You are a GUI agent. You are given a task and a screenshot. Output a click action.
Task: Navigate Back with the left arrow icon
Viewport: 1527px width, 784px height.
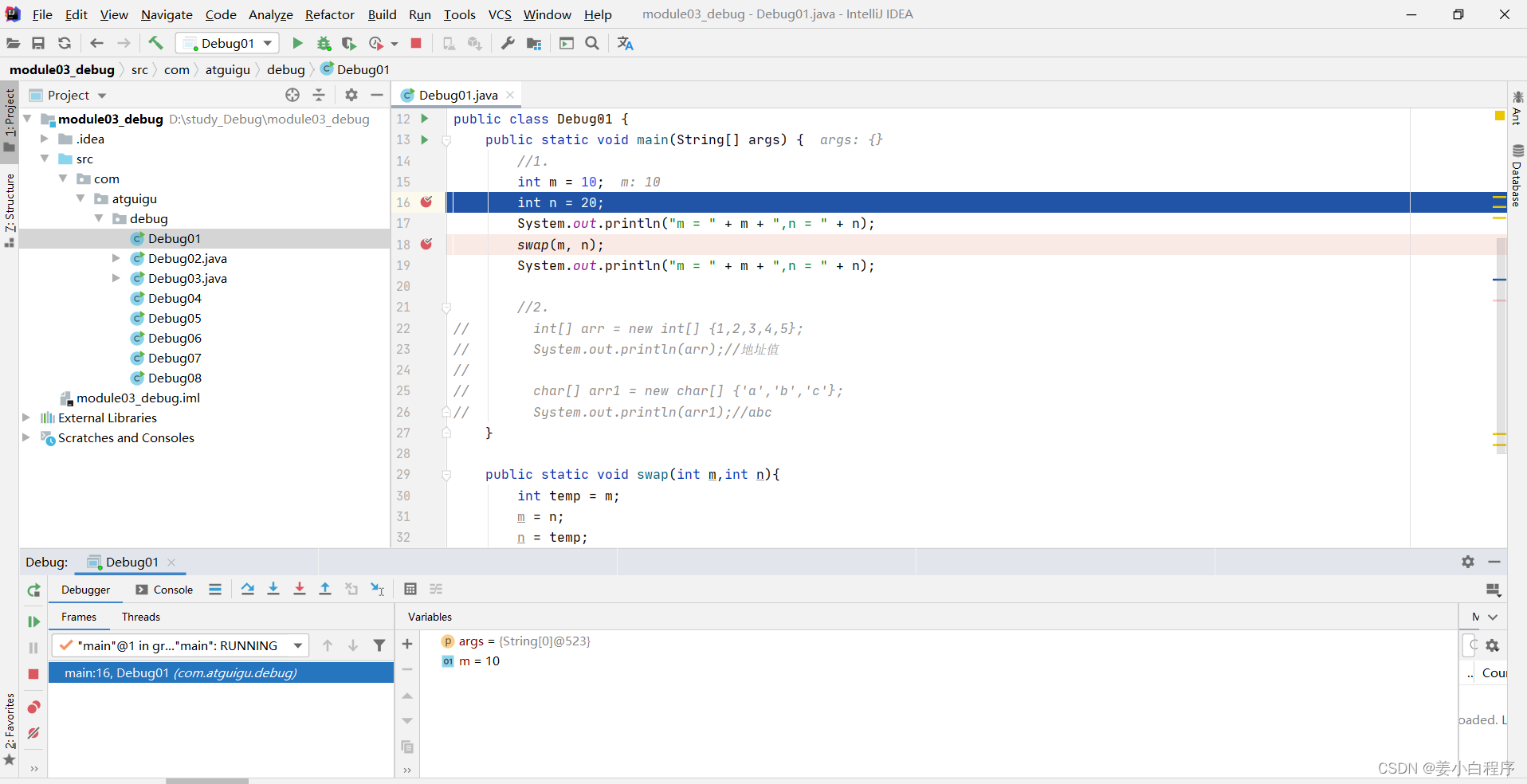[x=97, y=43]
